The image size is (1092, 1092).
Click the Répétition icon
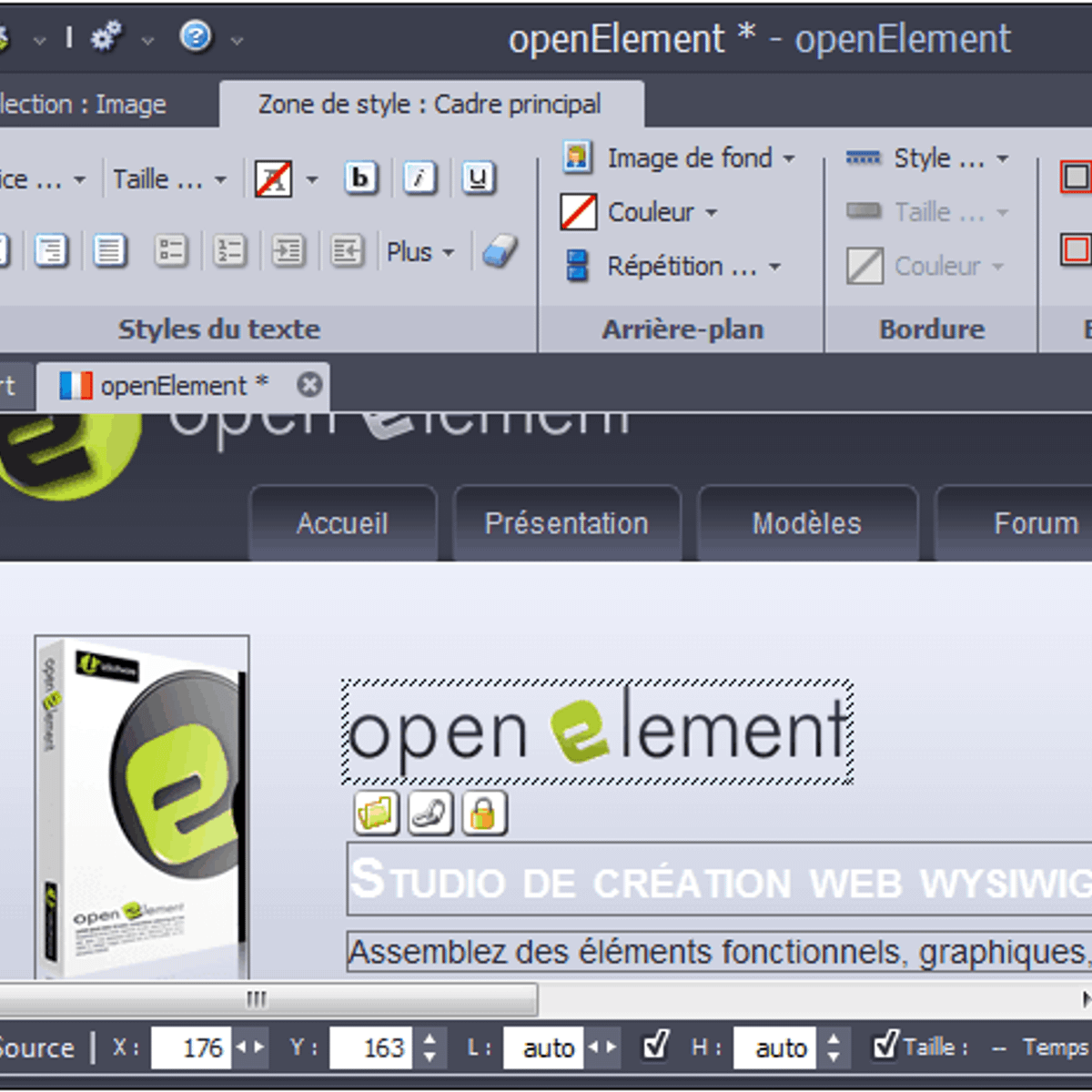click(578, 266)
